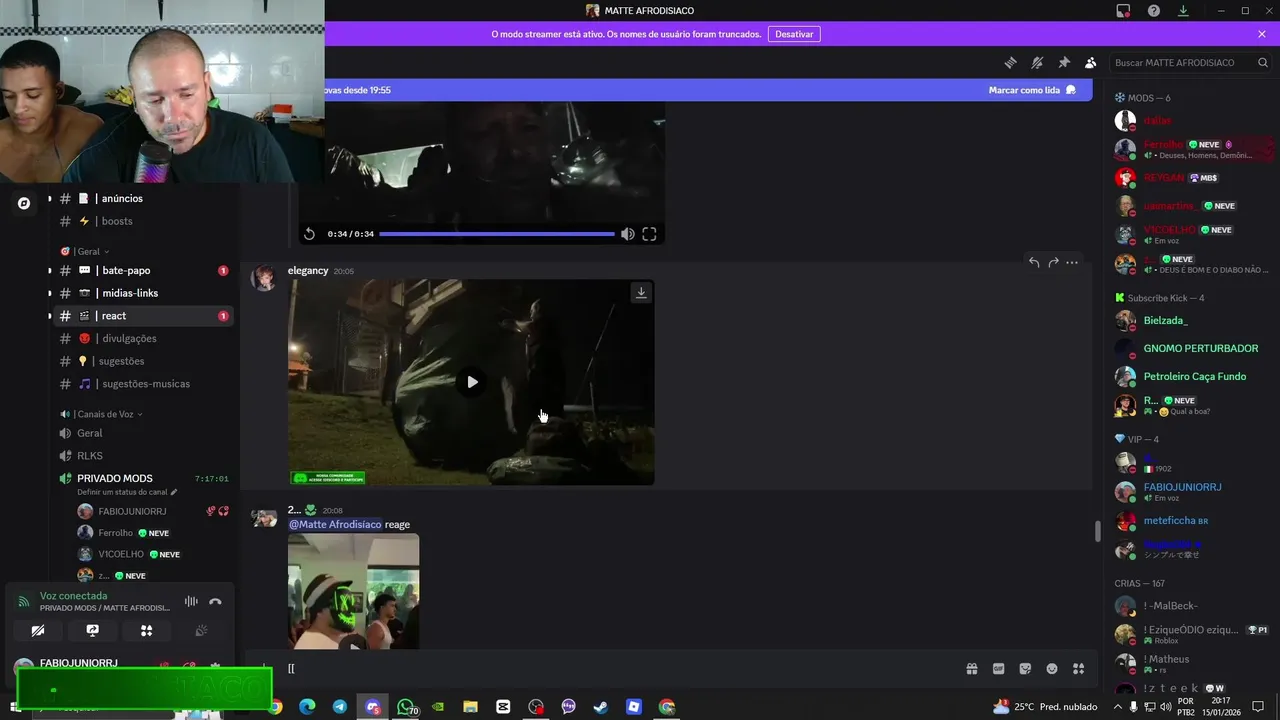Screen dimensions: 1280x720
Task: Open the GIF picker
Action: [x=998, y=669]
